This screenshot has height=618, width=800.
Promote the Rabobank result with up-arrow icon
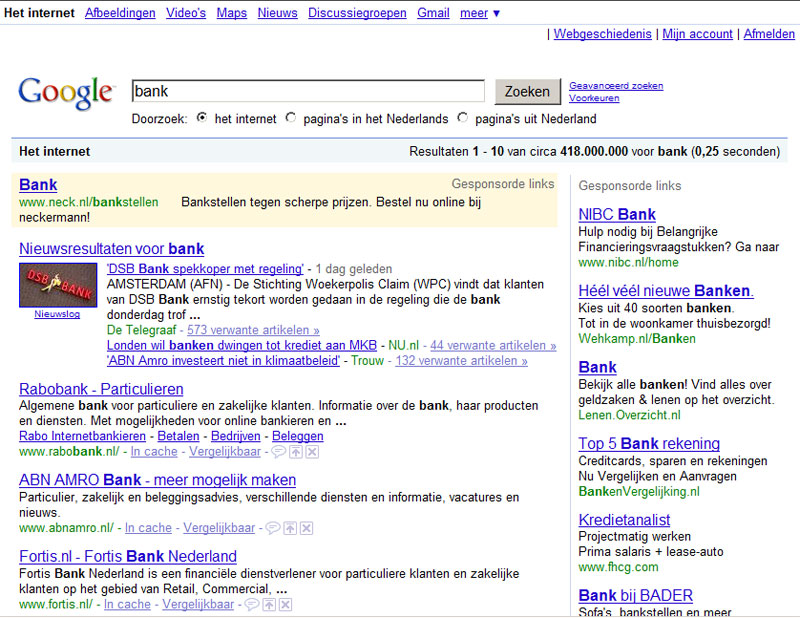pos(296,452)
